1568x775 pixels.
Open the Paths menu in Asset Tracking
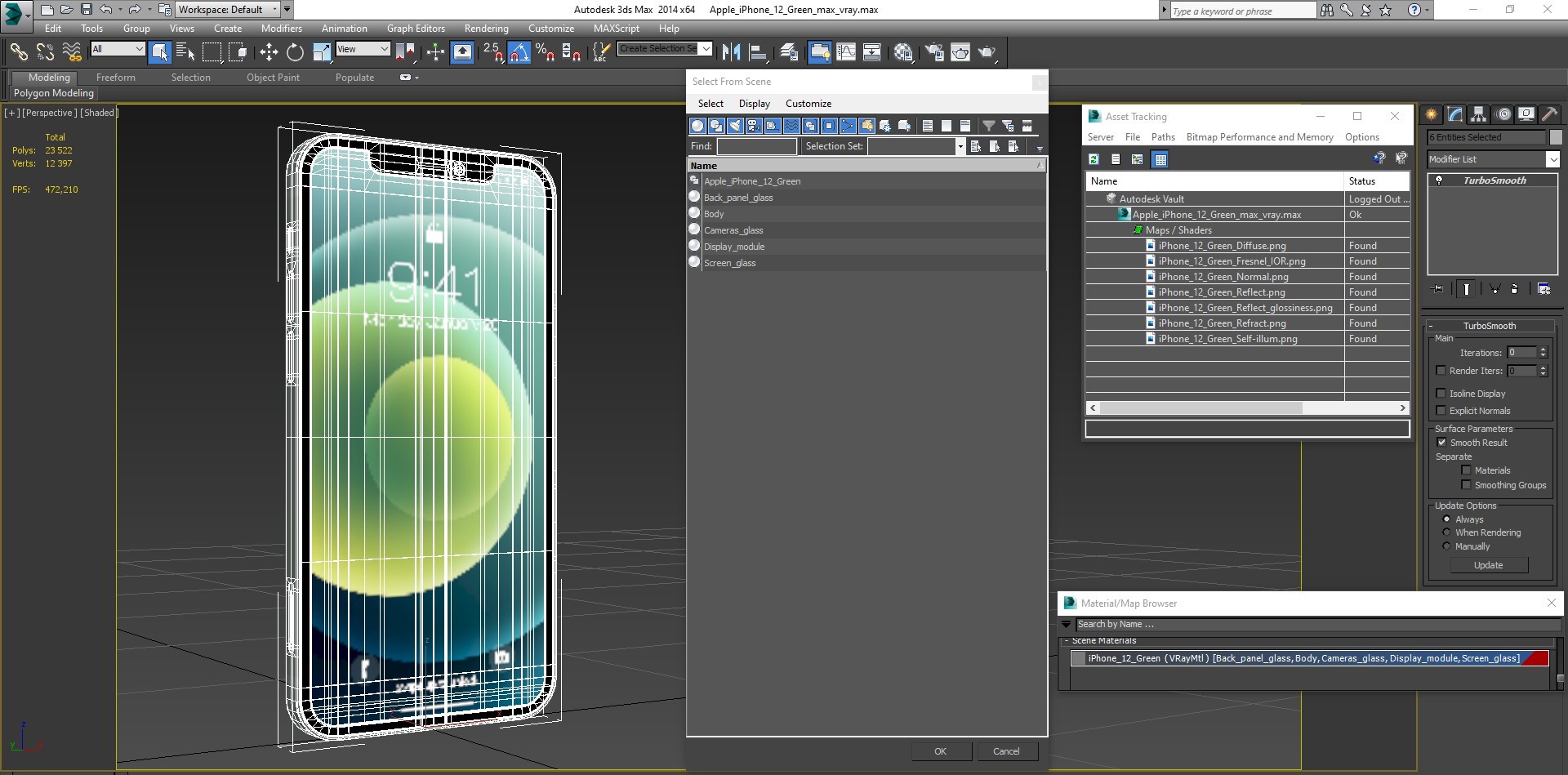point(1163,137)
